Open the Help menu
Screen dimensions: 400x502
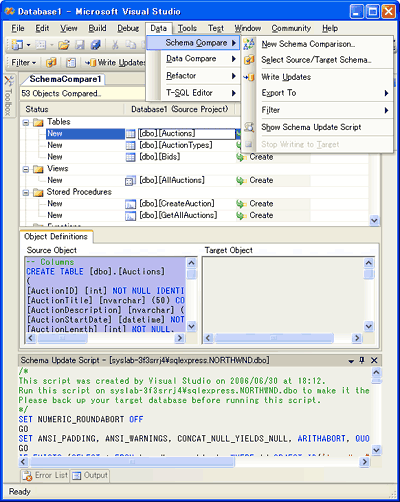tap(330, 28)
